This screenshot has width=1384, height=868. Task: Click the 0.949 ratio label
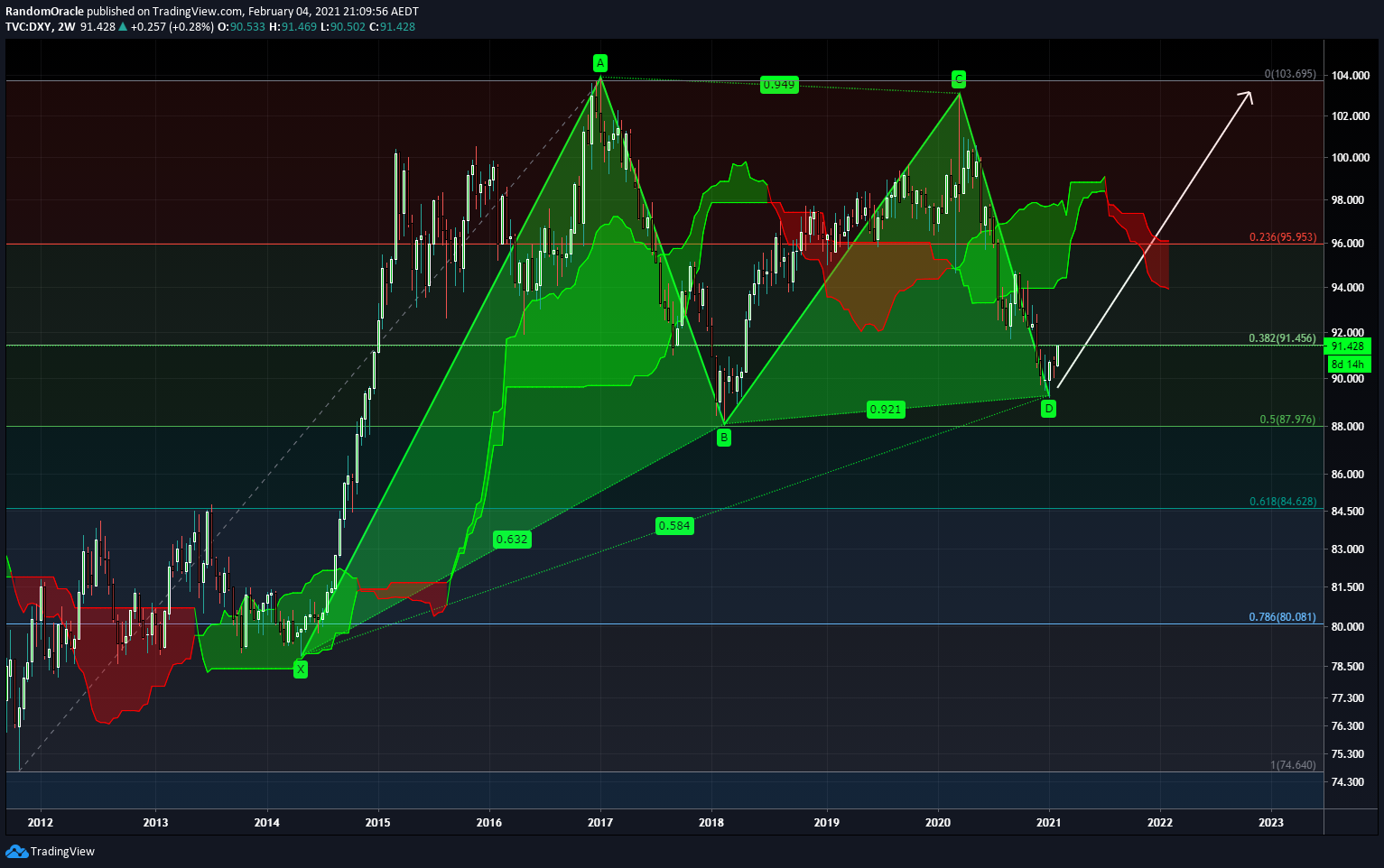click(779, 84)
